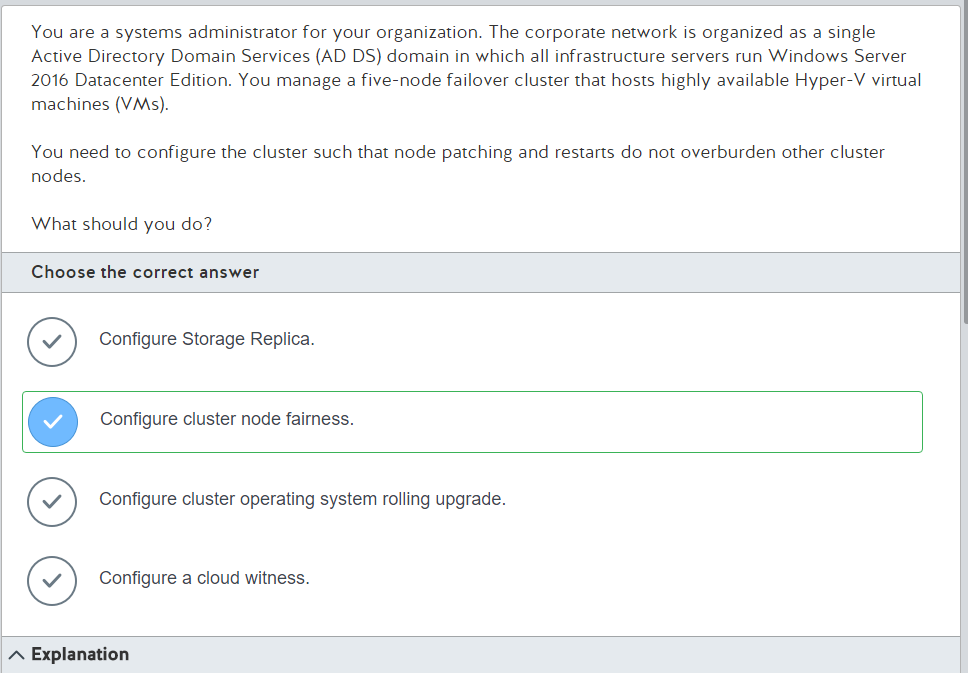Click empty space inside the green highlighted answer box
968x673 pixels.
point(636,422)
